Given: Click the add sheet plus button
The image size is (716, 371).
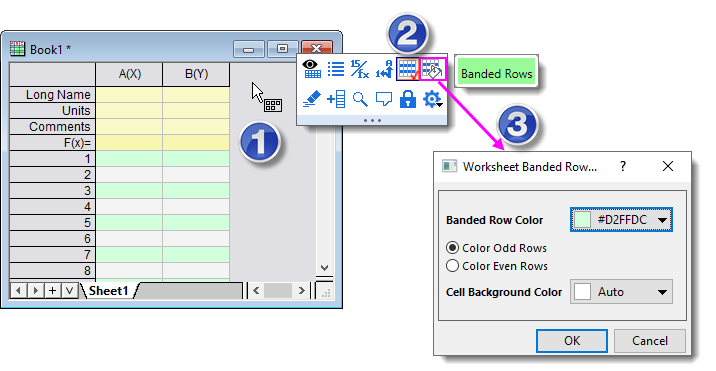Looking at the screenshot, I should (53, 291).
